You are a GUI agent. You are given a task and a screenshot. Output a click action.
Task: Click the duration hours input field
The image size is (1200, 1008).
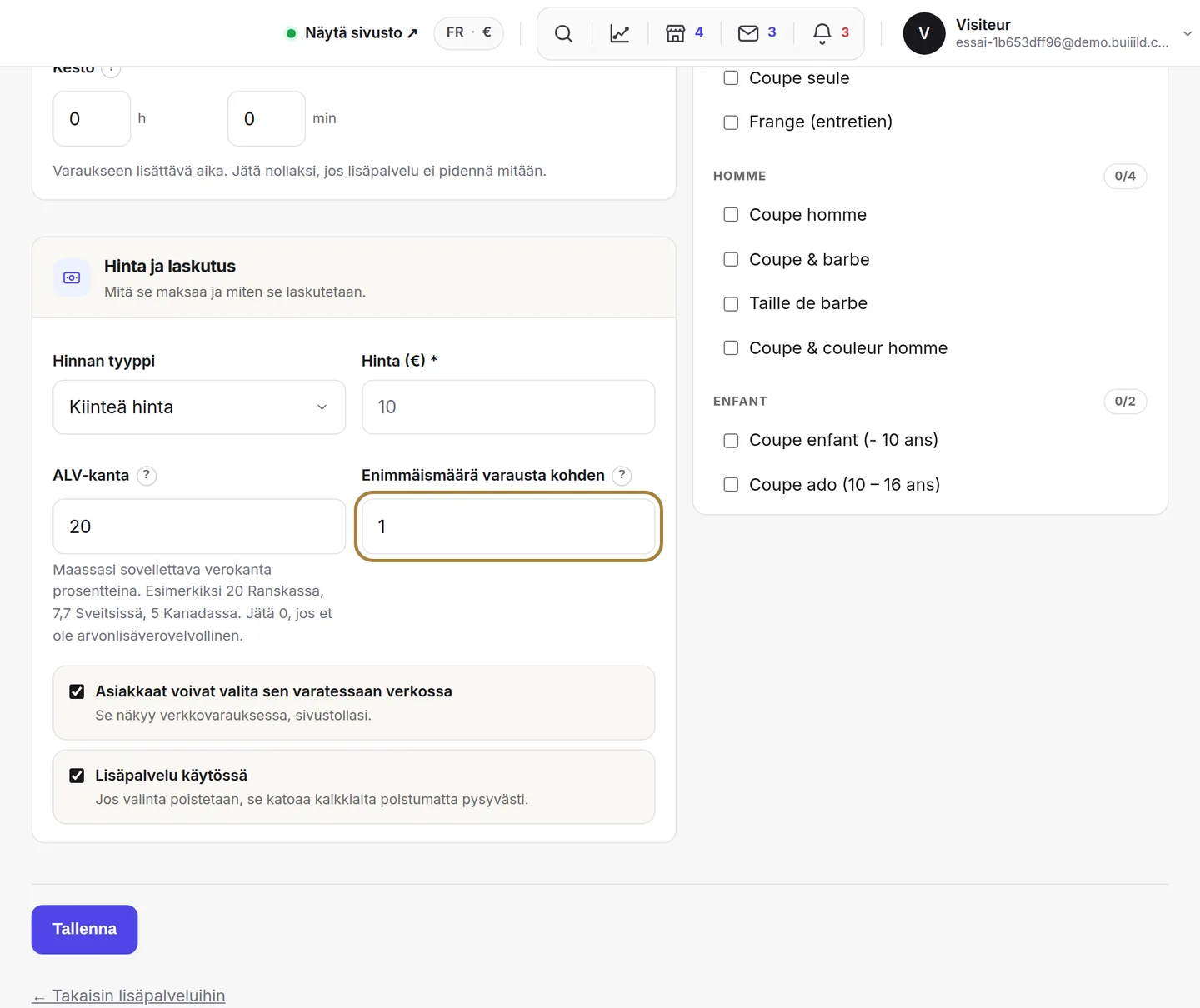[92, 119]
